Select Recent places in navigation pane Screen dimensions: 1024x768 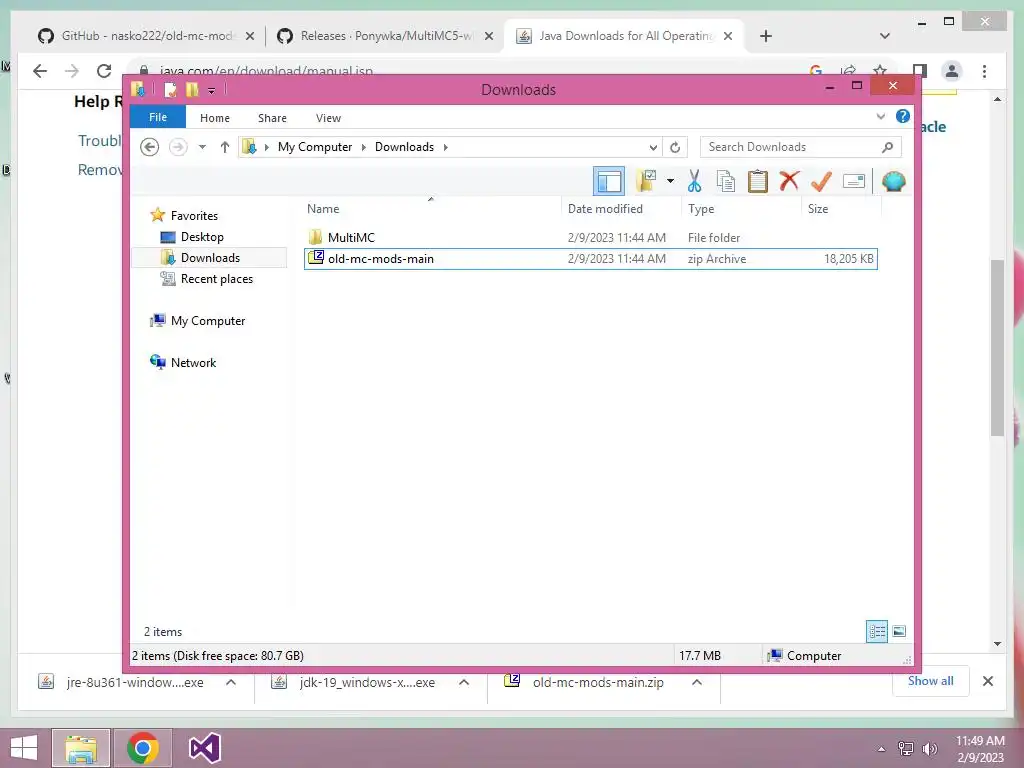[217, 279]
